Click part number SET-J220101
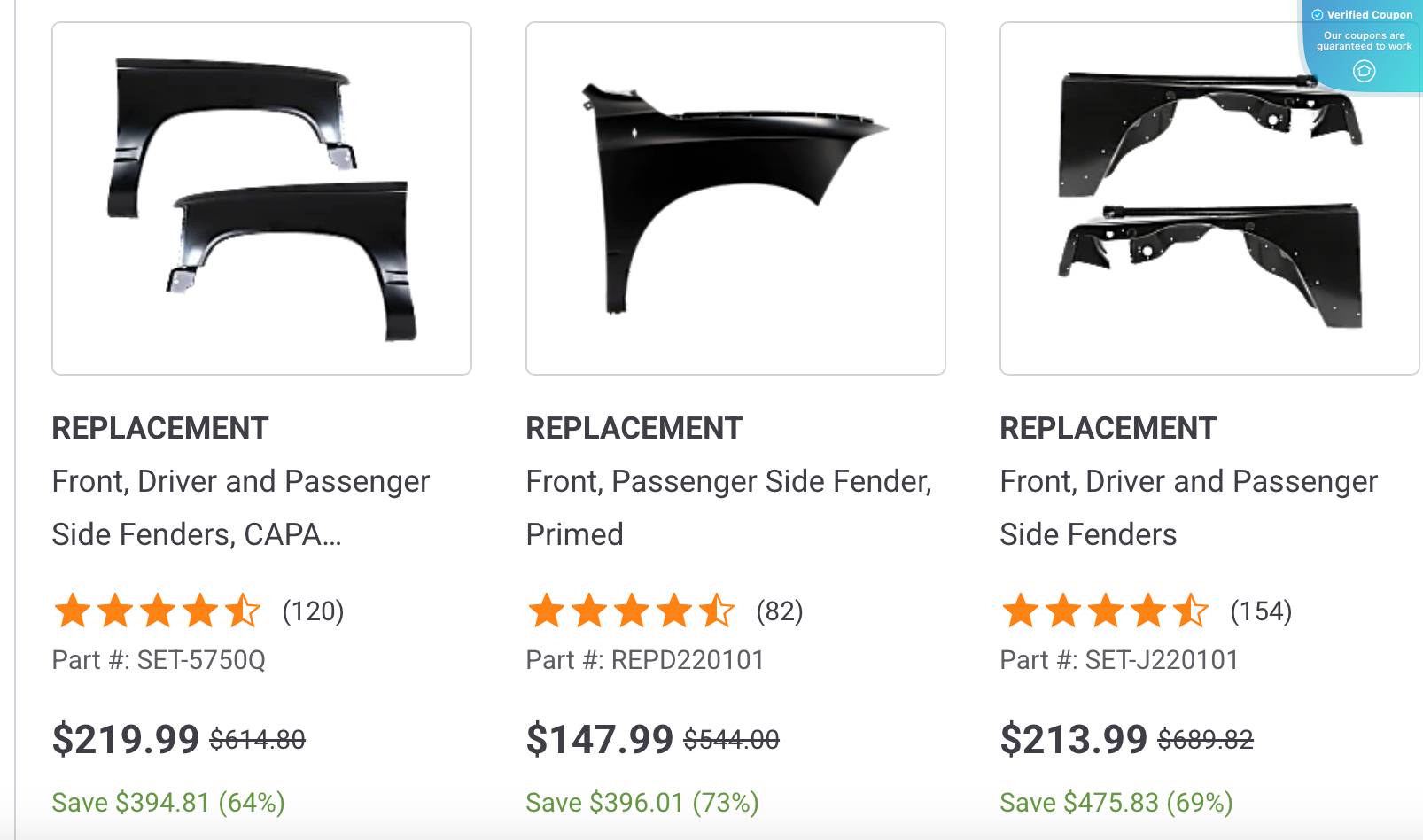Image resolution: width=1423 pixels, height=840 pixels. pos(1119,660)
